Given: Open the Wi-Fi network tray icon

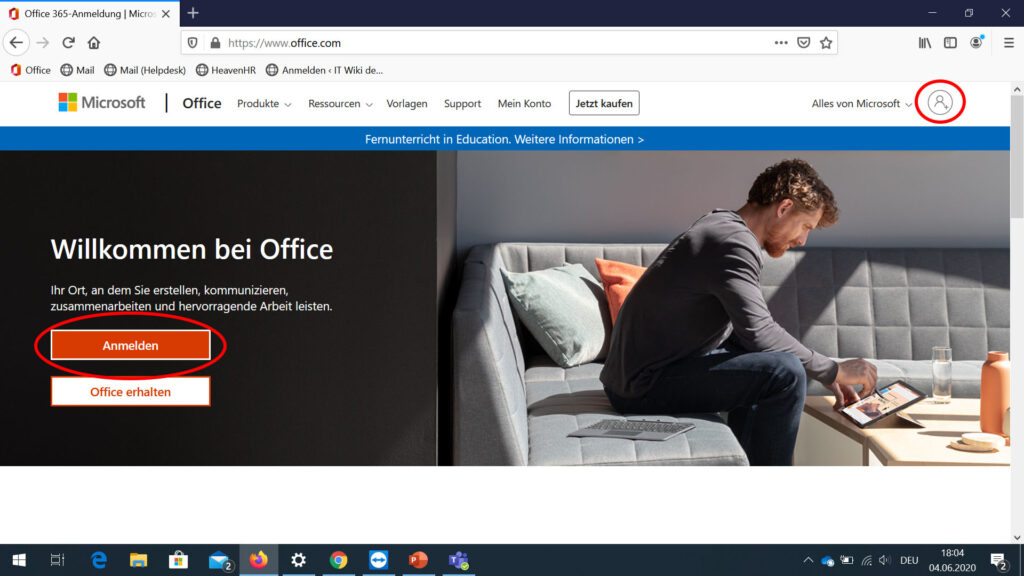Looking at the screenshot, I should (867, 560).
